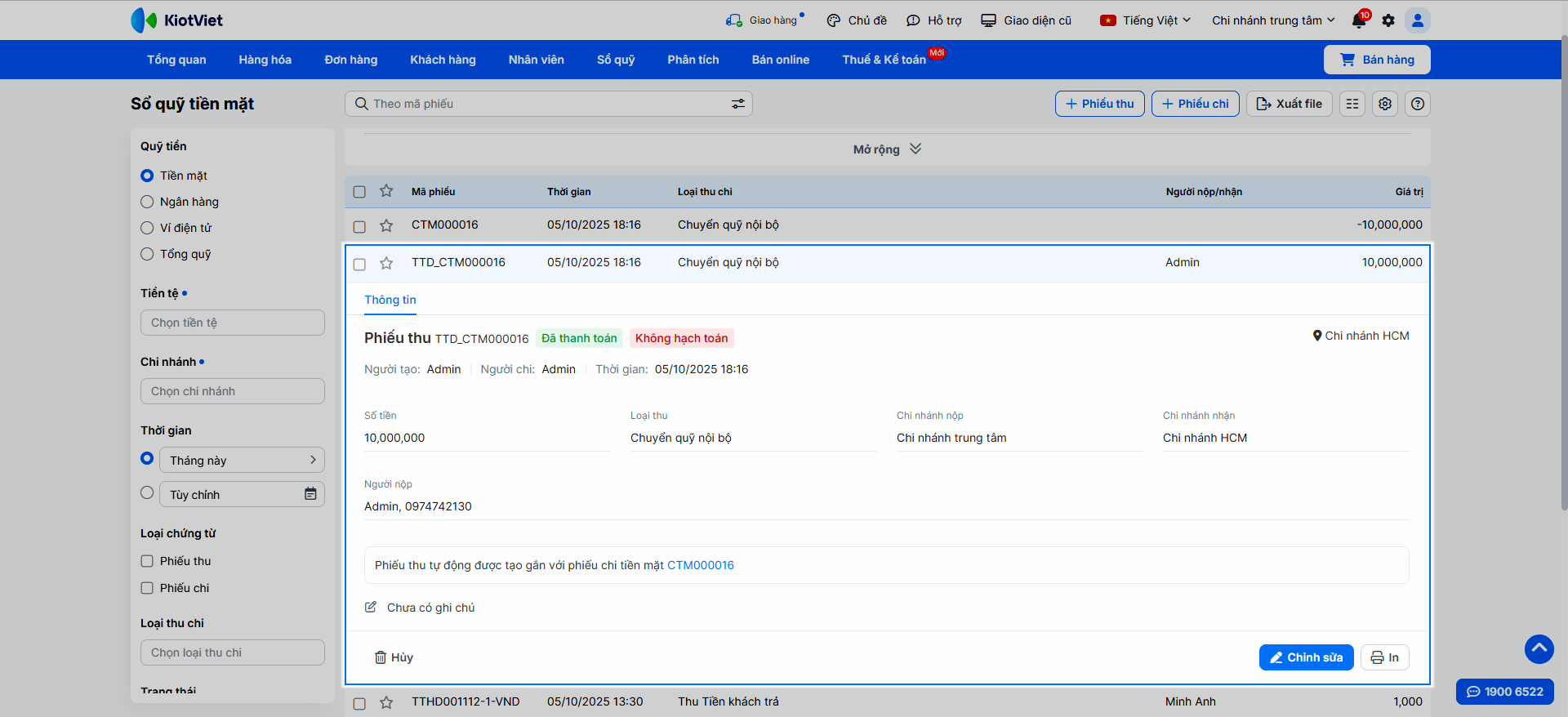
Task: Check the Phiếu thu document type
Action: click(147, 561)
